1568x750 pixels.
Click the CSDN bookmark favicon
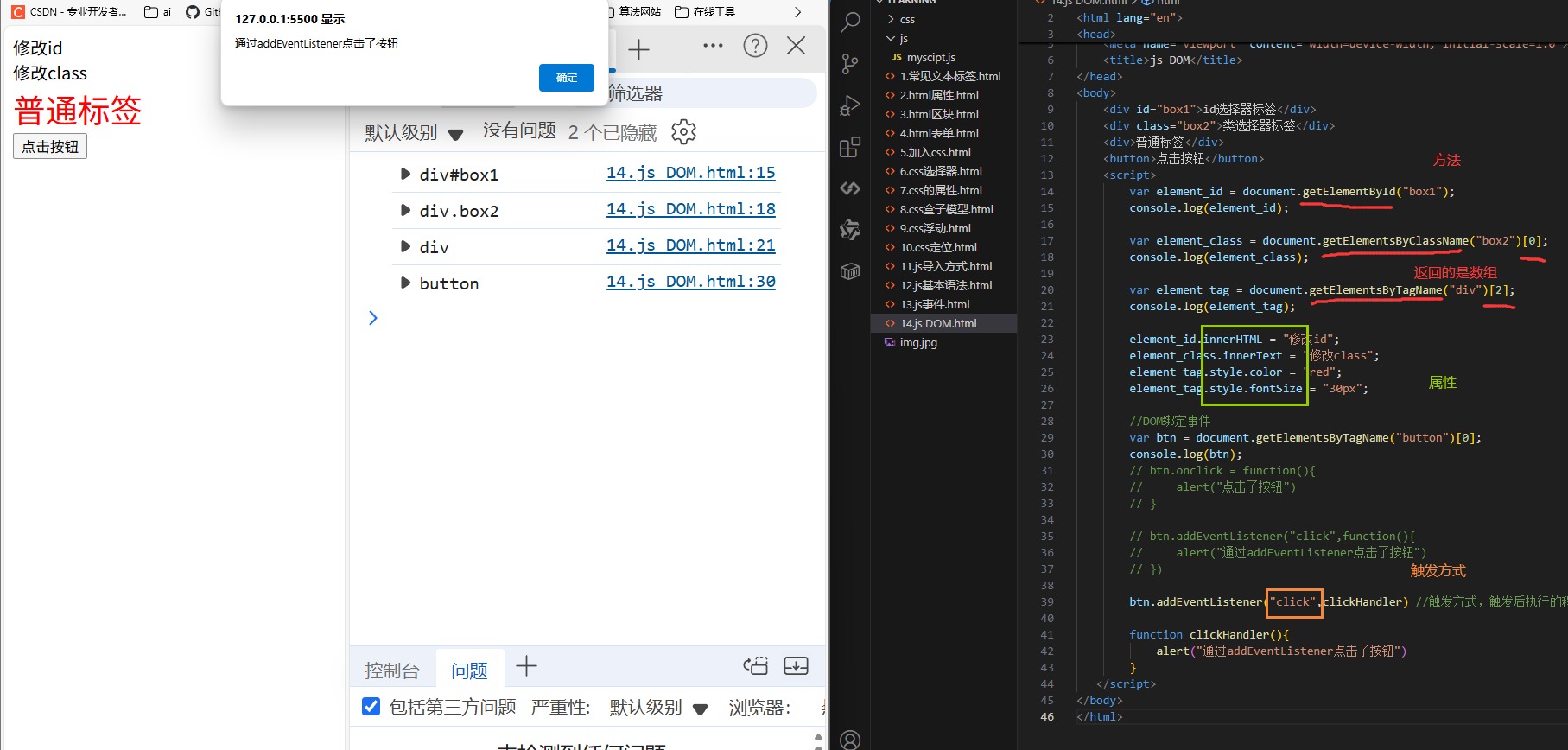(x=18, y=12)
